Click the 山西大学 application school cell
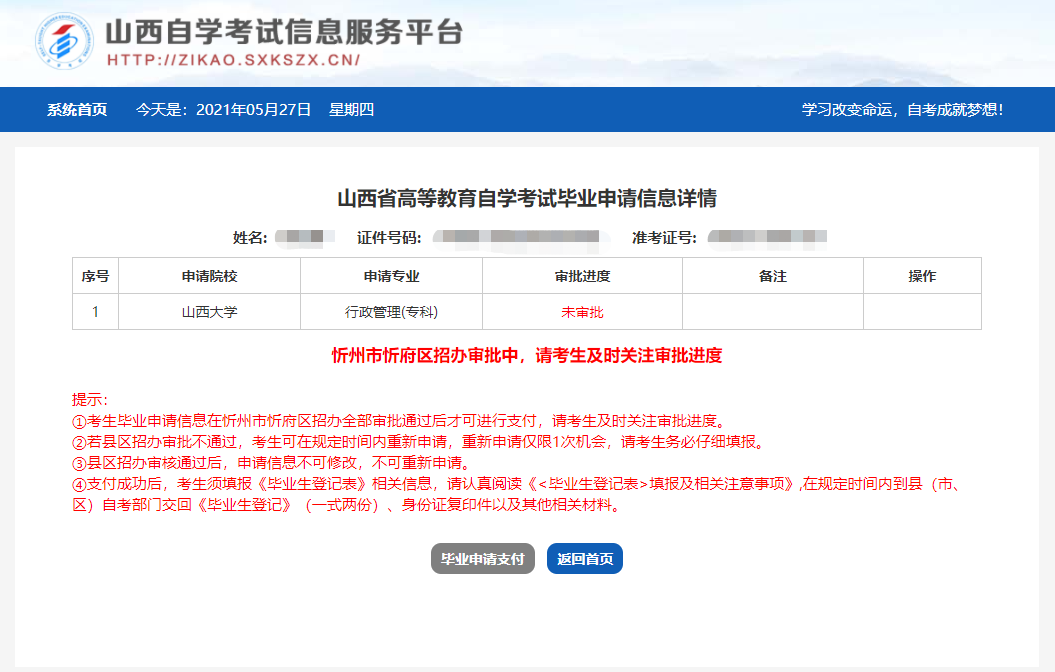 211,311
